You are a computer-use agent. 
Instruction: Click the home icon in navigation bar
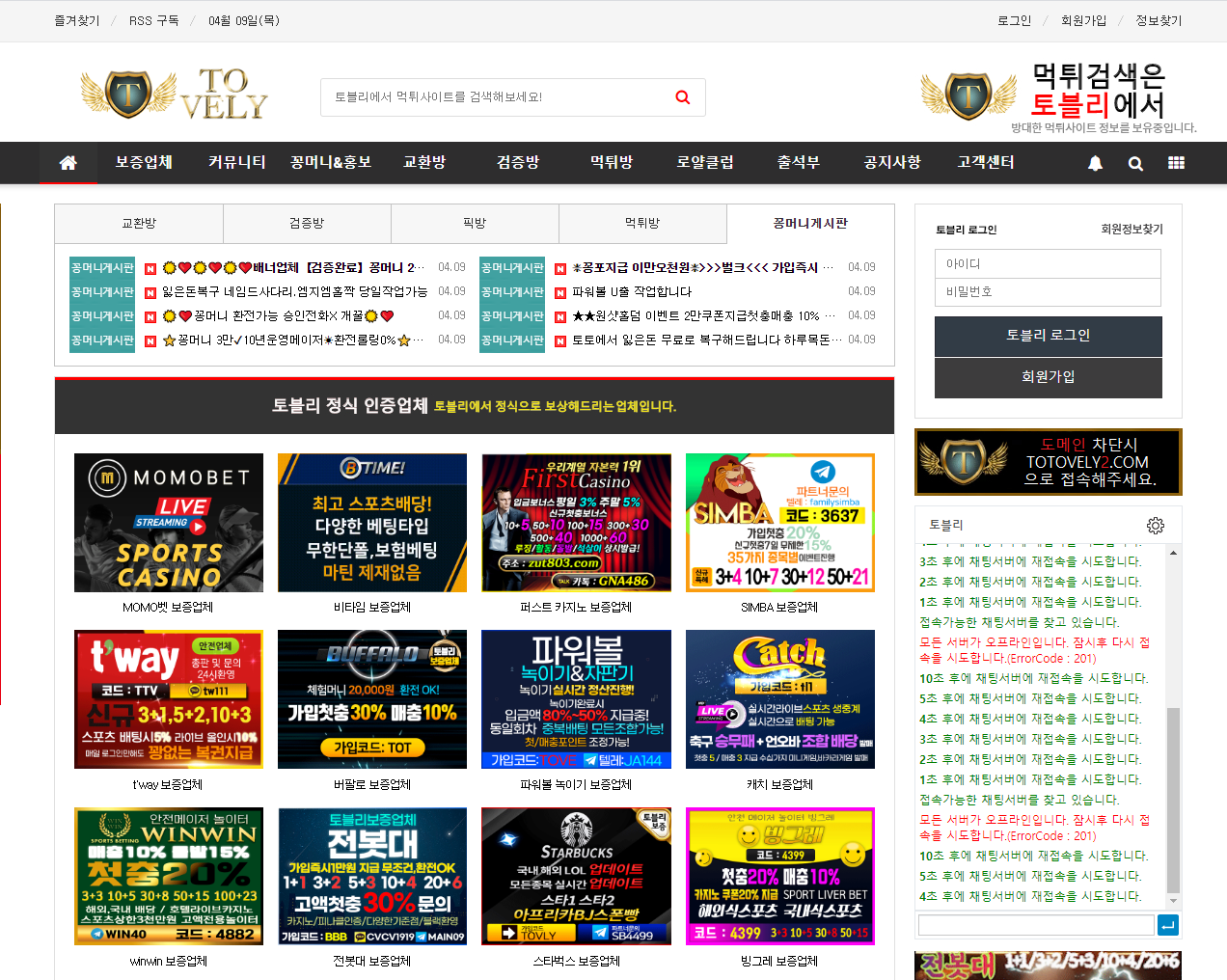pyautogui.click(x=68, y=163)
